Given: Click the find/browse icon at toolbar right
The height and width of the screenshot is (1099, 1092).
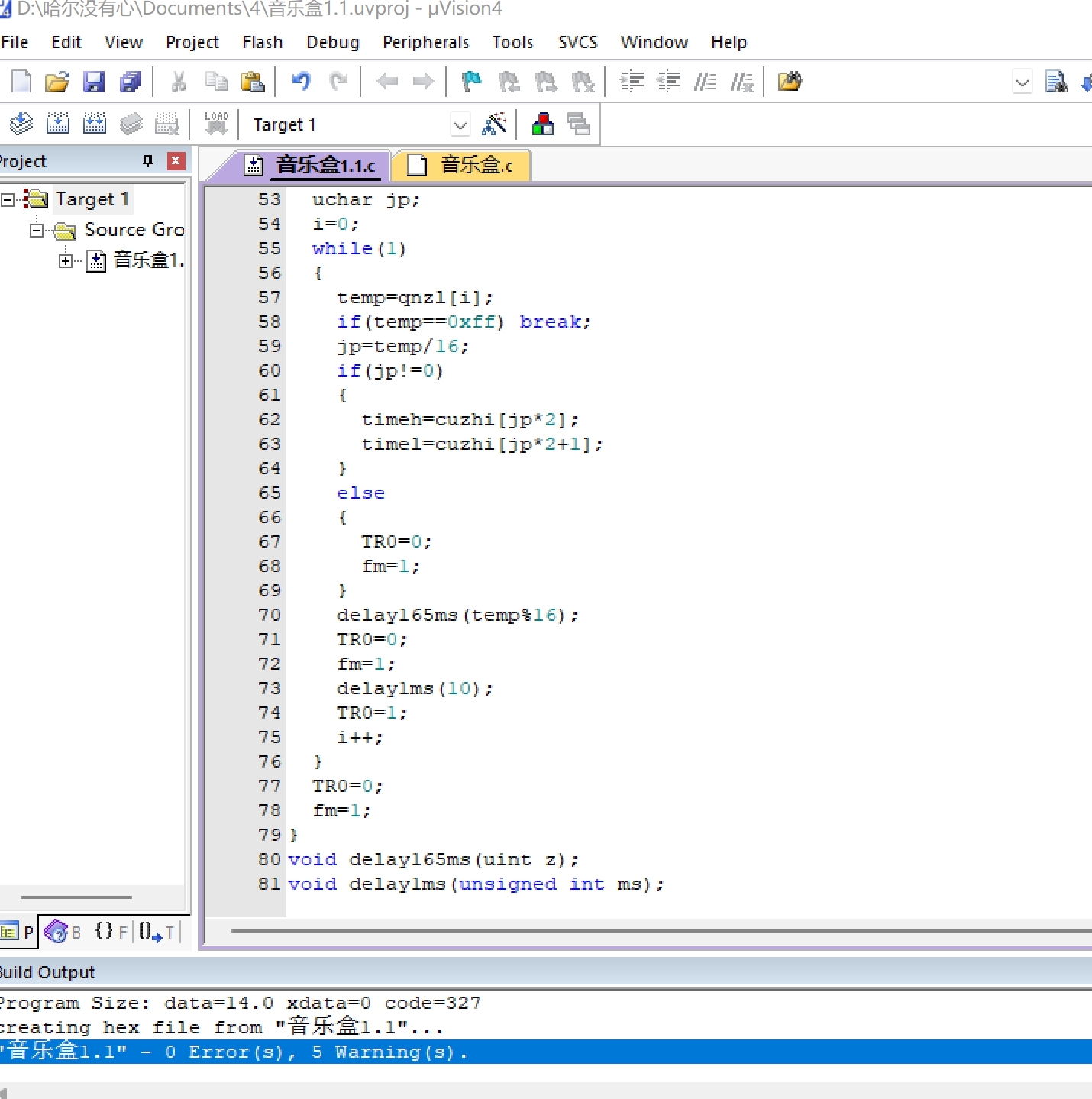Looking at the screenshot, I should coord(1057,81).
